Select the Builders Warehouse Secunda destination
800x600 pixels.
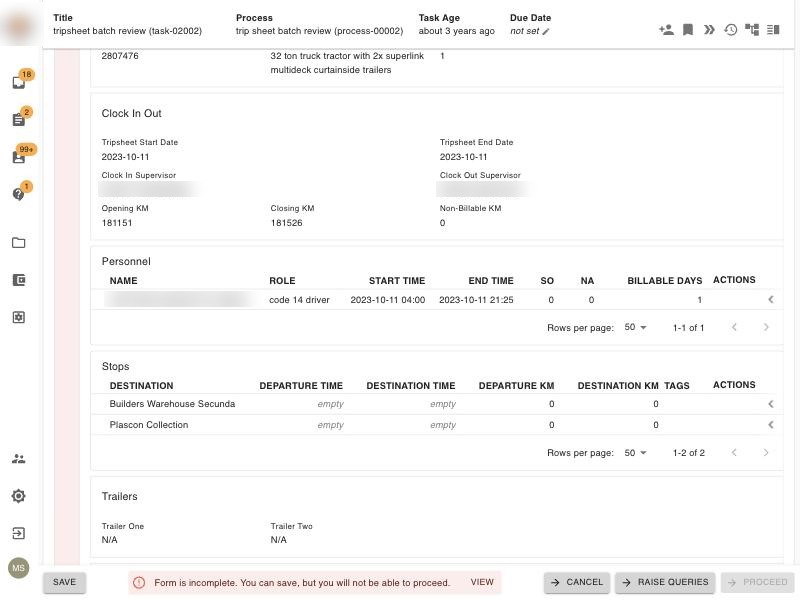coord(172,404)
